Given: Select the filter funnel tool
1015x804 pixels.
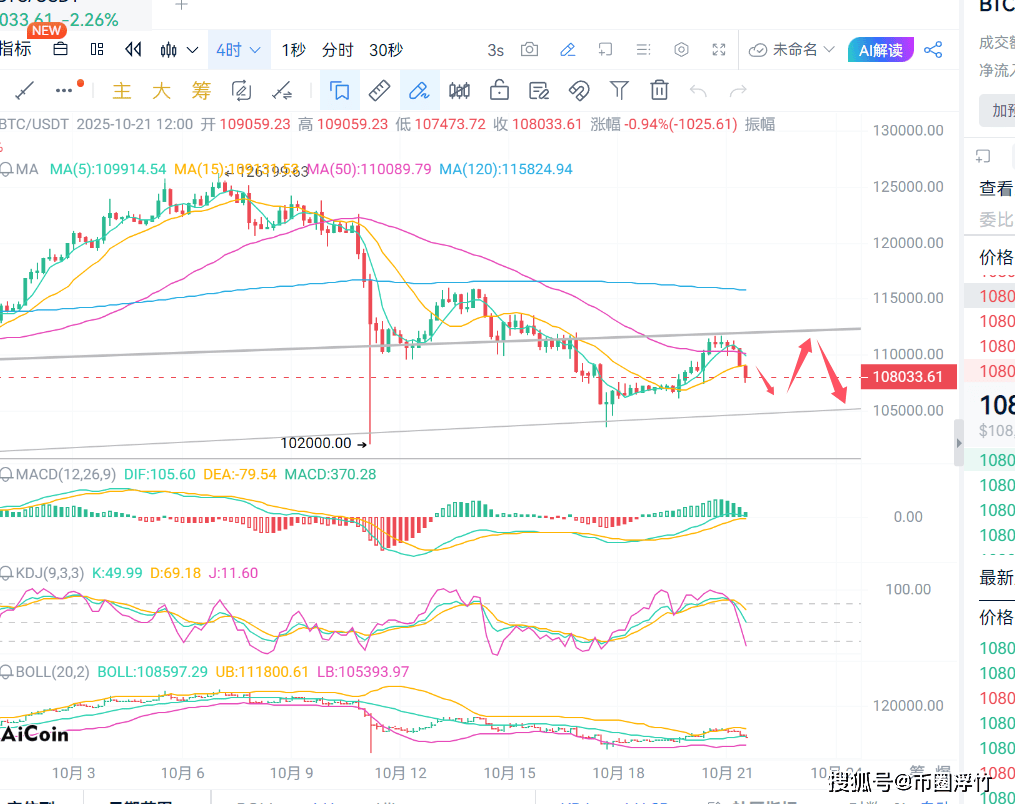Looking at the screenshot, I should [x=620, y=89].
